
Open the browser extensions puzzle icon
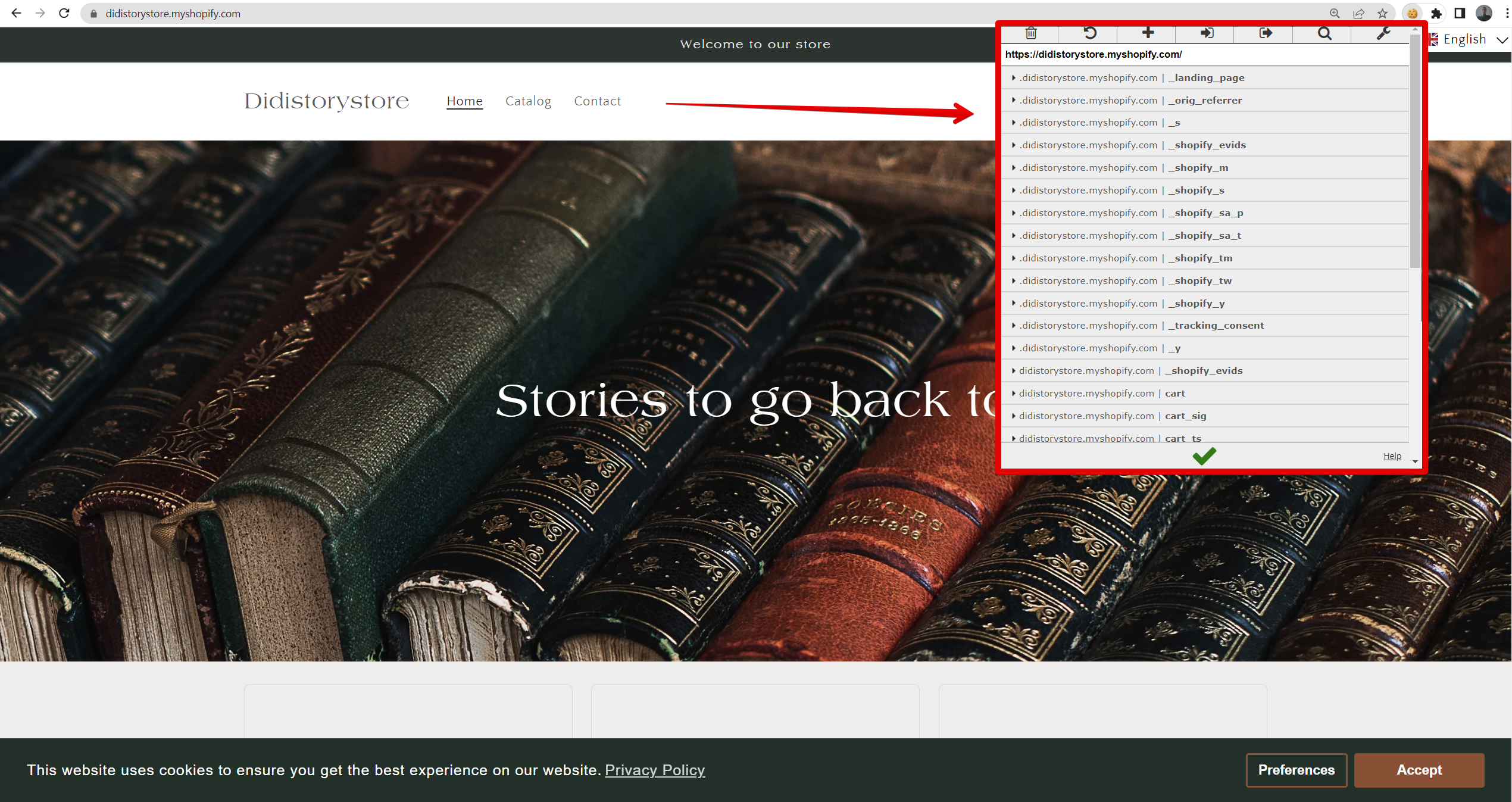pos(1436,13)
